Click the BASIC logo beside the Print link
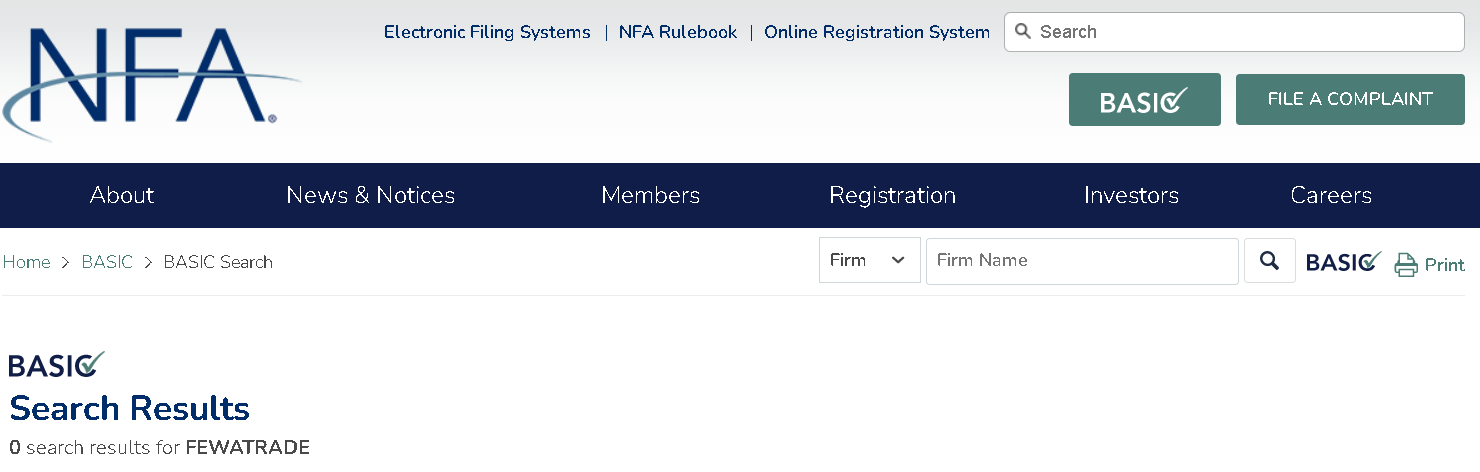The image size is (1480, 472). 1343,262
